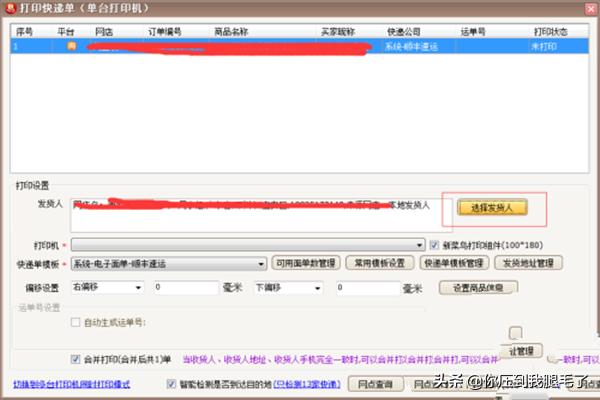Click the Taobao platform icon in row 1
Screen dimensions: 600x400
click(71, 46)
